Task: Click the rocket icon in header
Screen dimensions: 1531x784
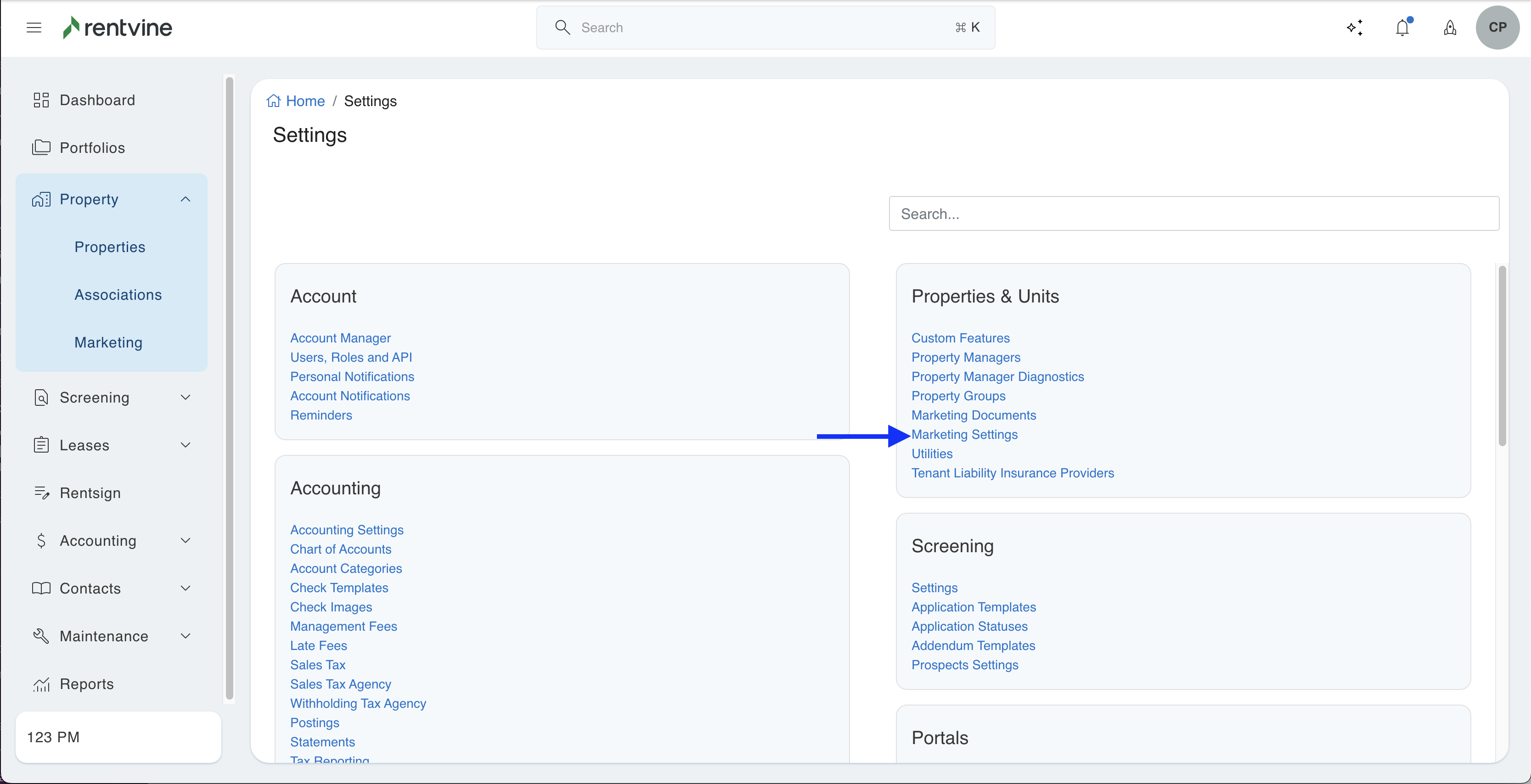Action: 1450,28
